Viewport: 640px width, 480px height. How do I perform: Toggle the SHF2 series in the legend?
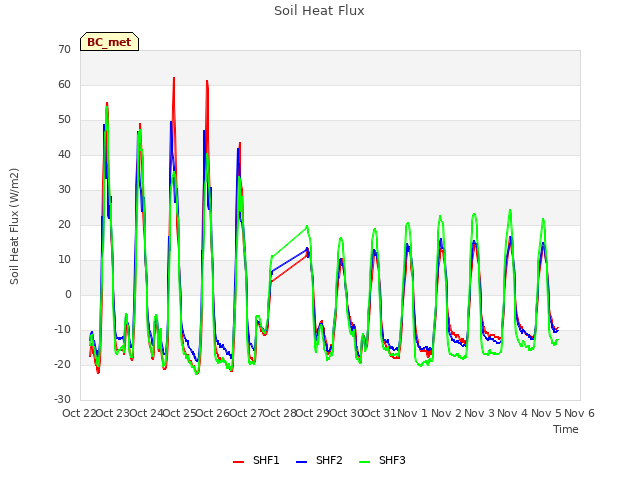(319, 460)
